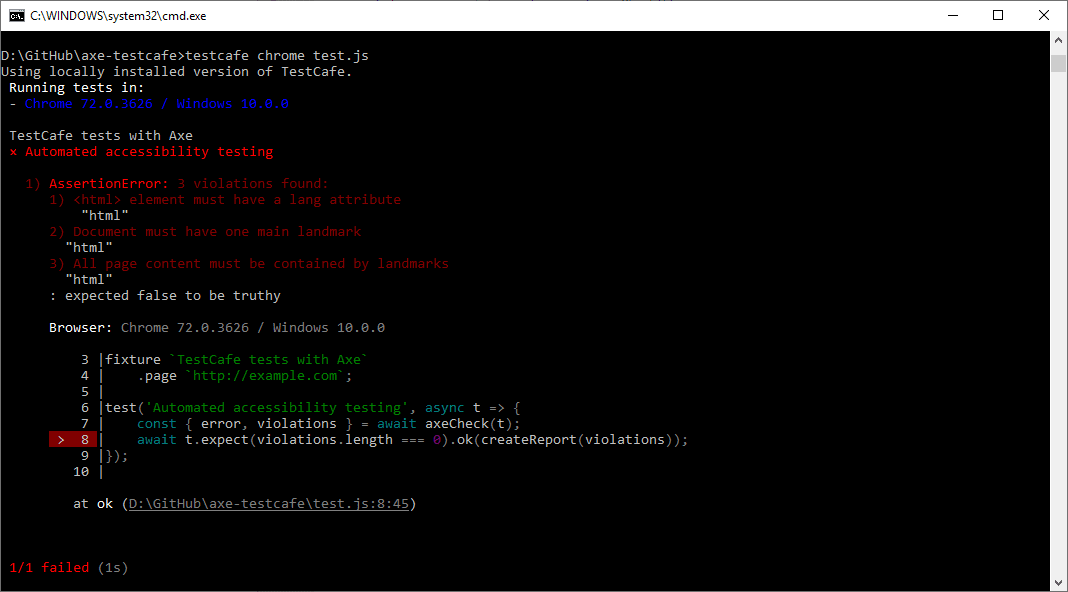
Task: Click 'AssertionError: 3 violations found:'
Action: tap(189, 183)
